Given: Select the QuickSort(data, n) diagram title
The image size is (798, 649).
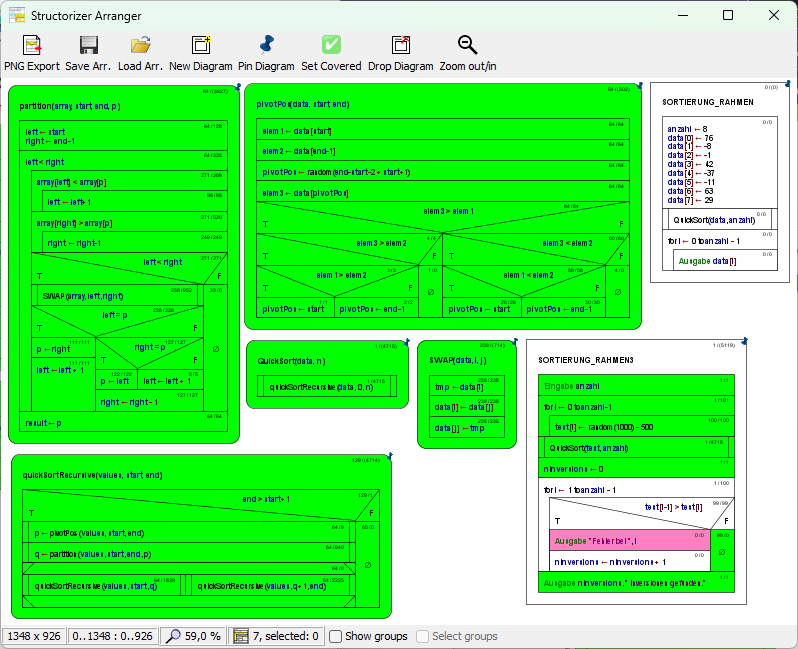Looking at the screenshot, I should click(x=291, y=361).
